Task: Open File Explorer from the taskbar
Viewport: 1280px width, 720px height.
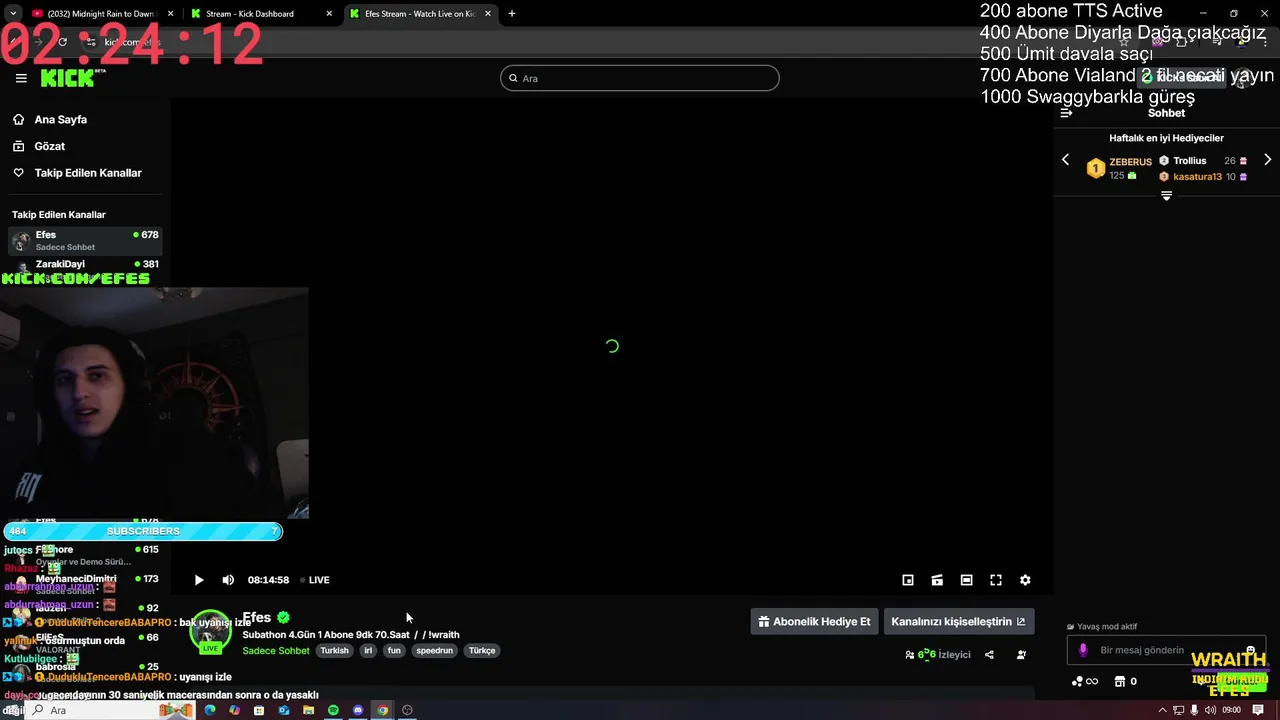Action: tap(308, 710)
